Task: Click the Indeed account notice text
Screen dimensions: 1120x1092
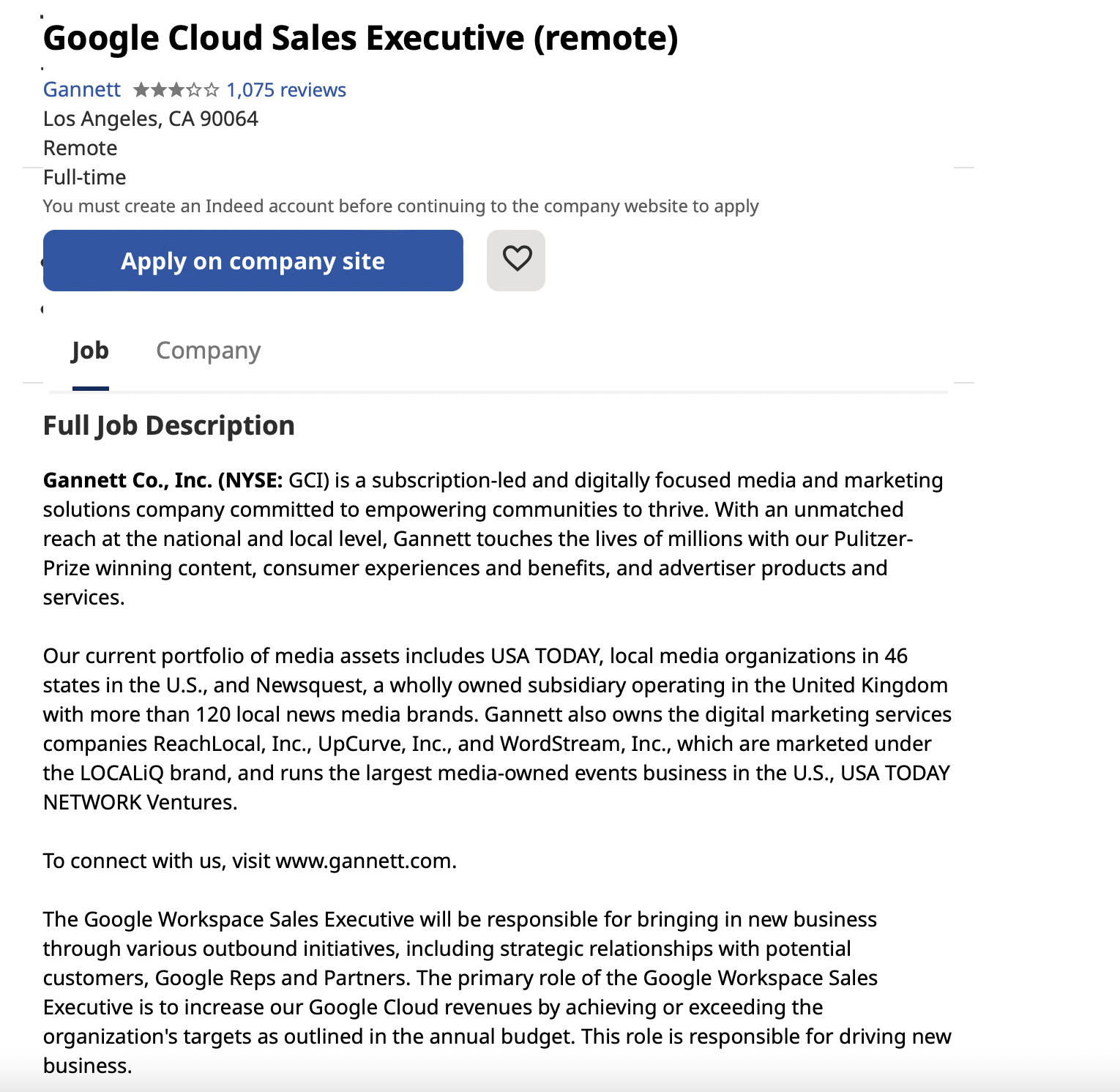Action: [401, 206]
